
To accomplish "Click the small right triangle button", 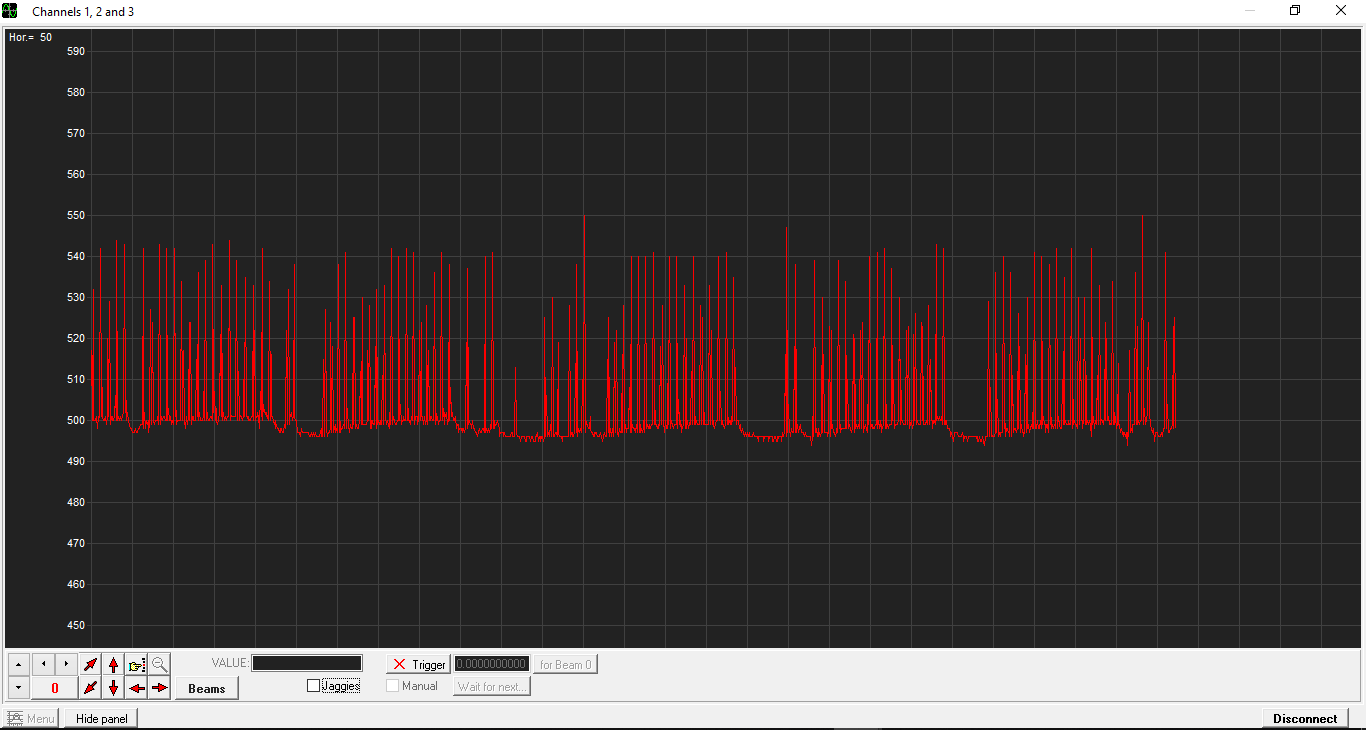I will coord(66,664).
